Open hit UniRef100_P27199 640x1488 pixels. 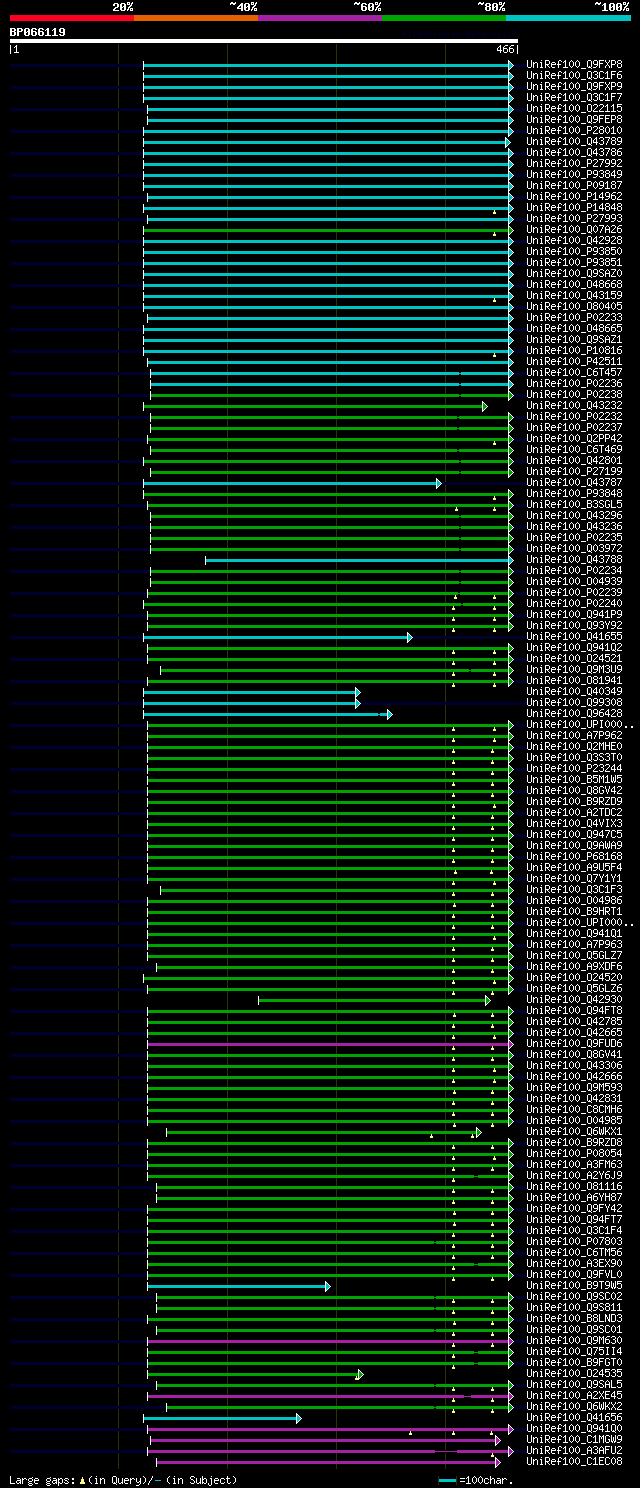[x=574, y=472]
